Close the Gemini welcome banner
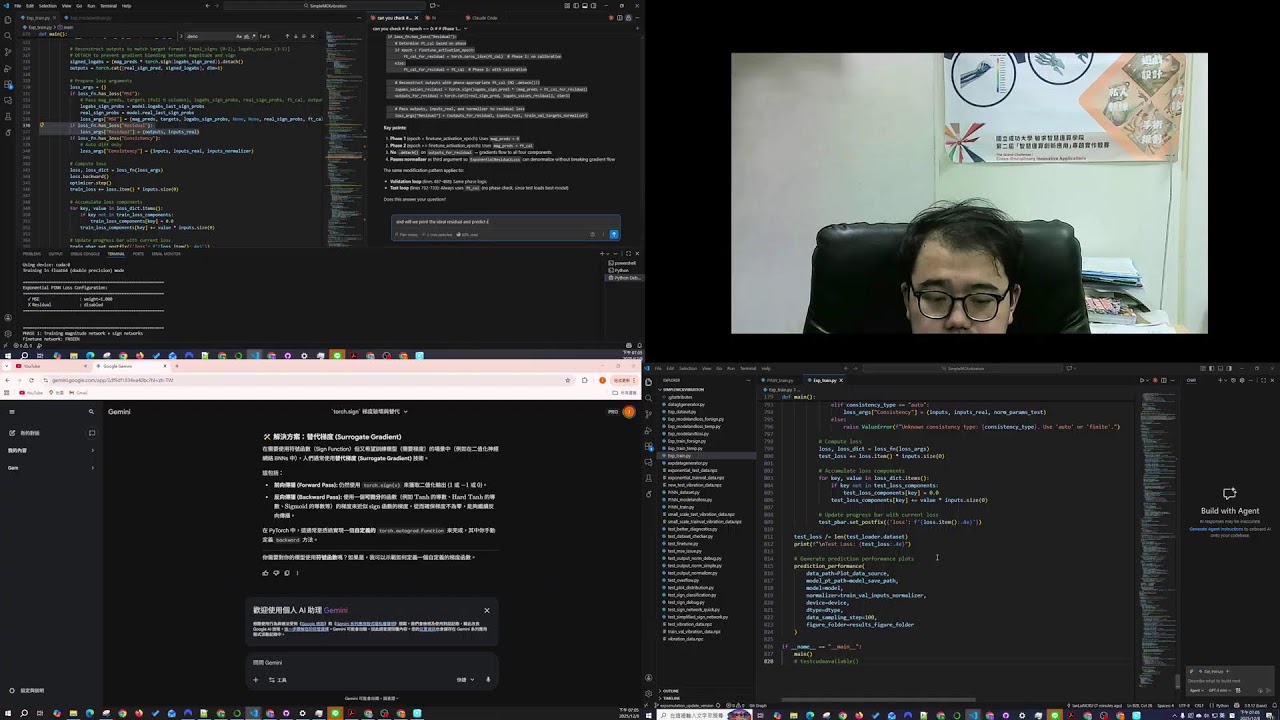 (487, 610)
